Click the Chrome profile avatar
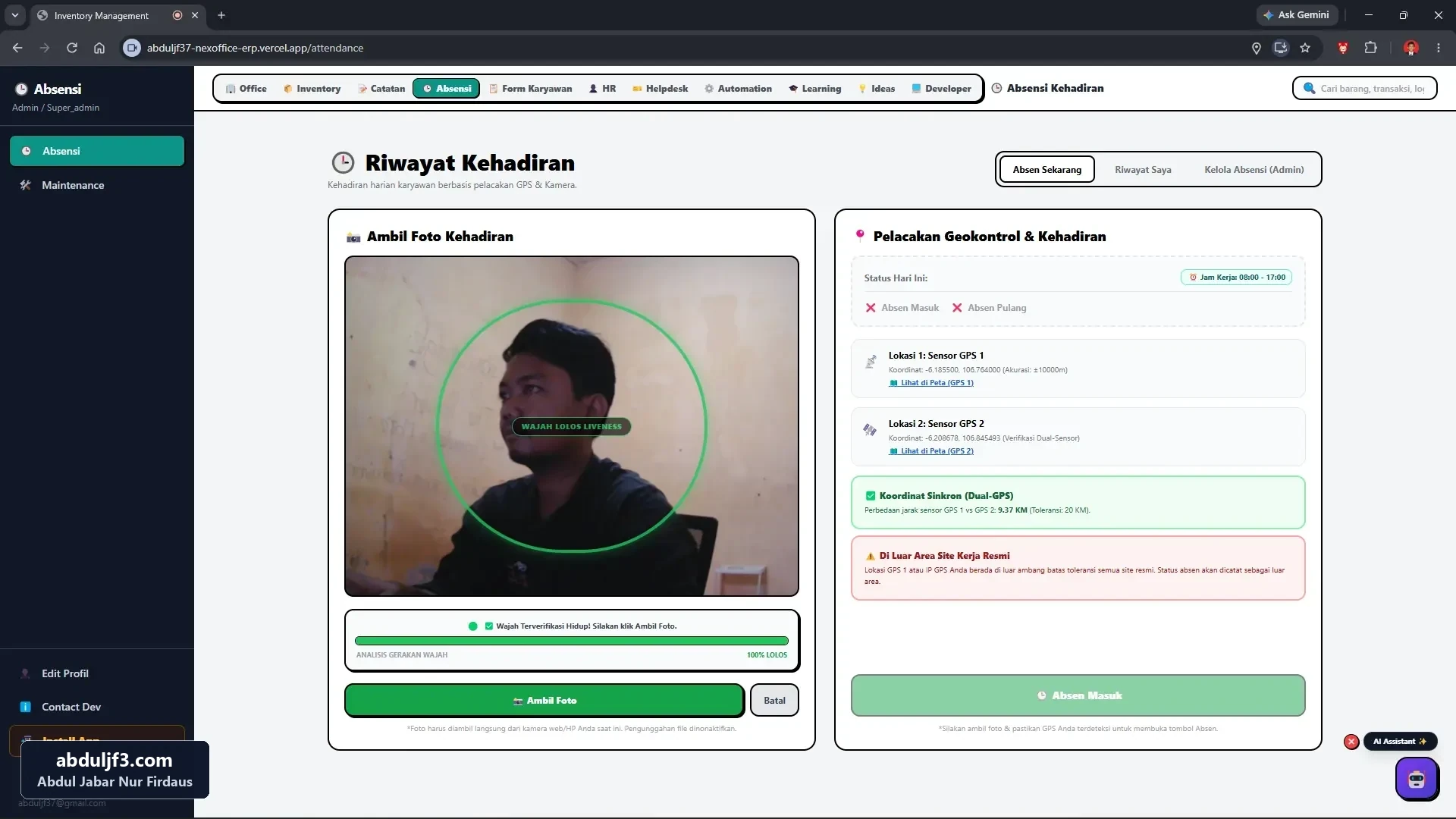 pyautogui.click(x=1410, y=48)
